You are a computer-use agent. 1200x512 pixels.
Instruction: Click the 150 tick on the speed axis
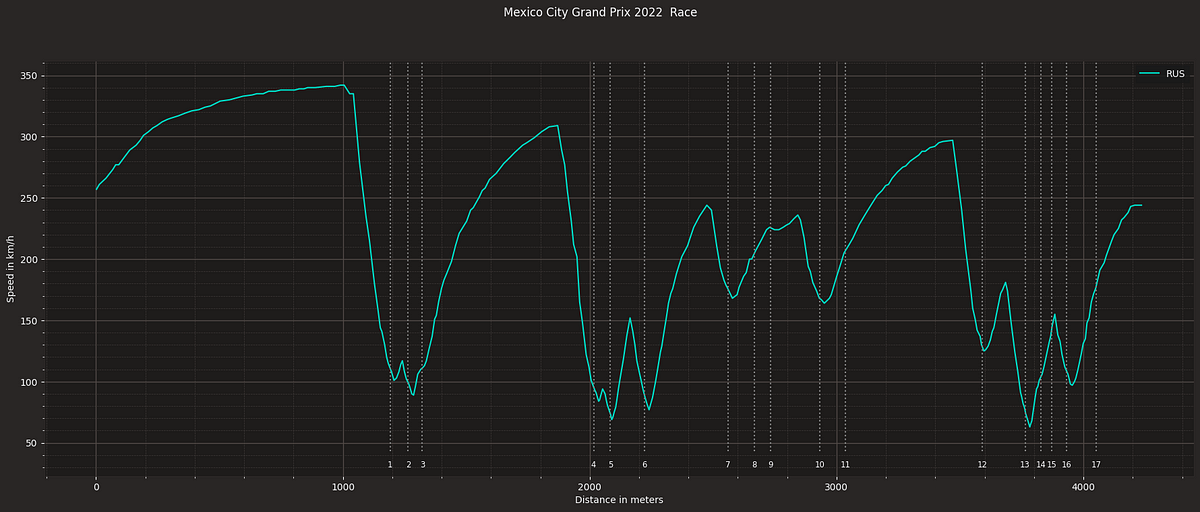click(27, 321)
